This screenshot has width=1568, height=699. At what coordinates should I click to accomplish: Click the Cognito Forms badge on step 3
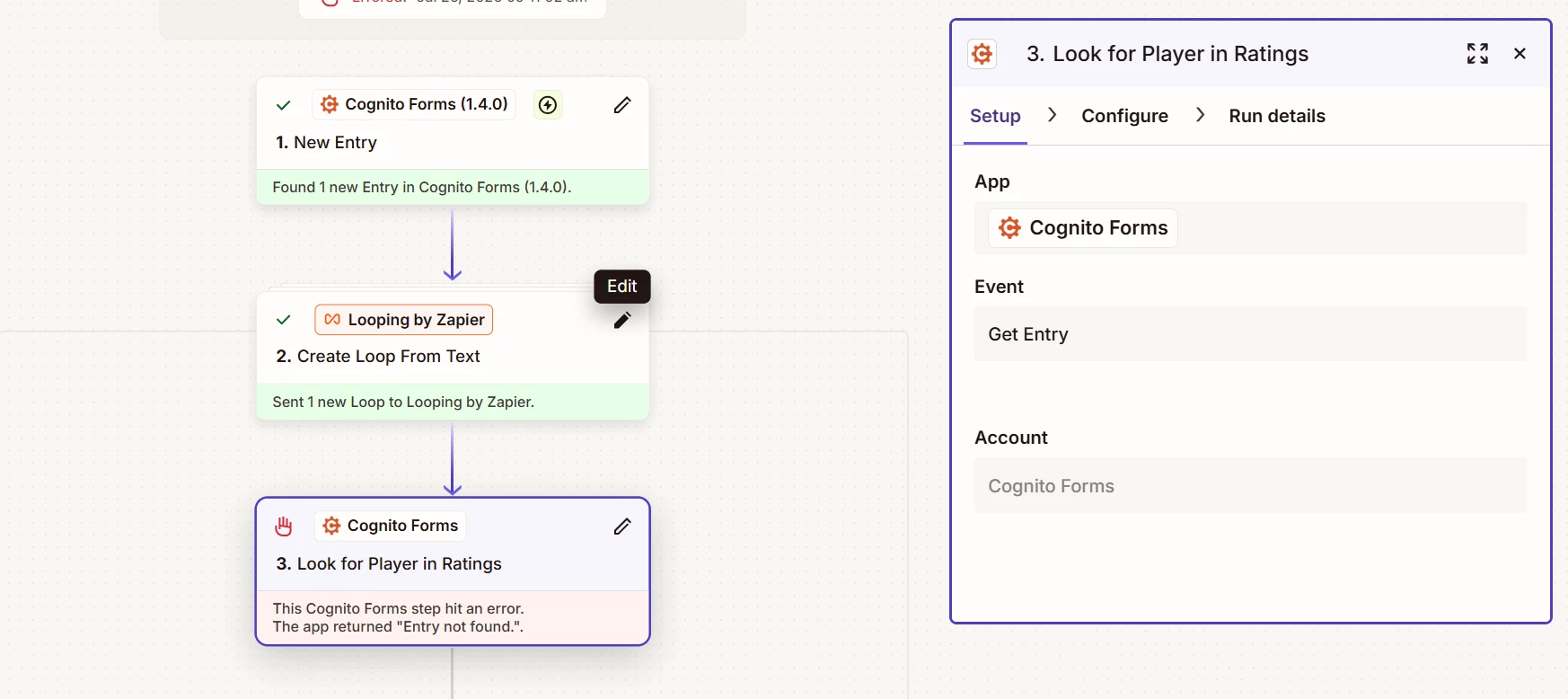click(390, 526)
